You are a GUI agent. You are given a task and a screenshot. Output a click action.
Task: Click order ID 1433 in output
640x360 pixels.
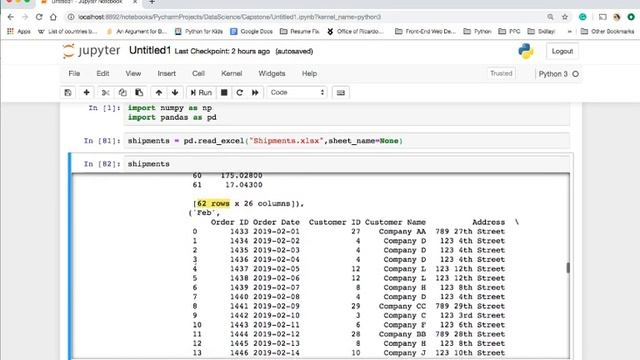tap(239, 231)
